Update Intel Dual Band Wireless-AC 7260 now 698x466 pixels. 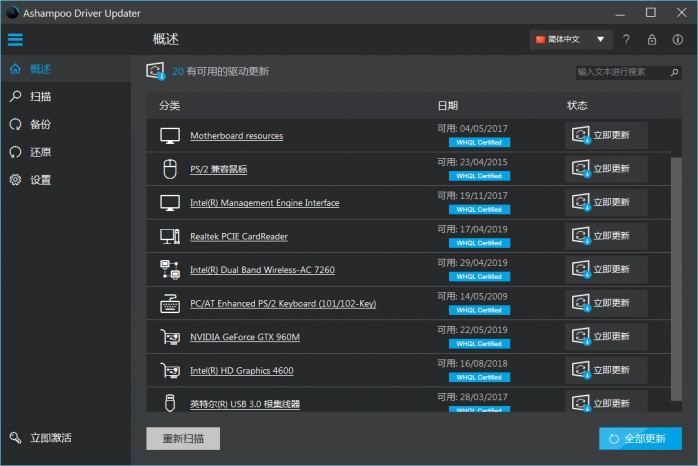pyautogui.click(x=606, y=269)
